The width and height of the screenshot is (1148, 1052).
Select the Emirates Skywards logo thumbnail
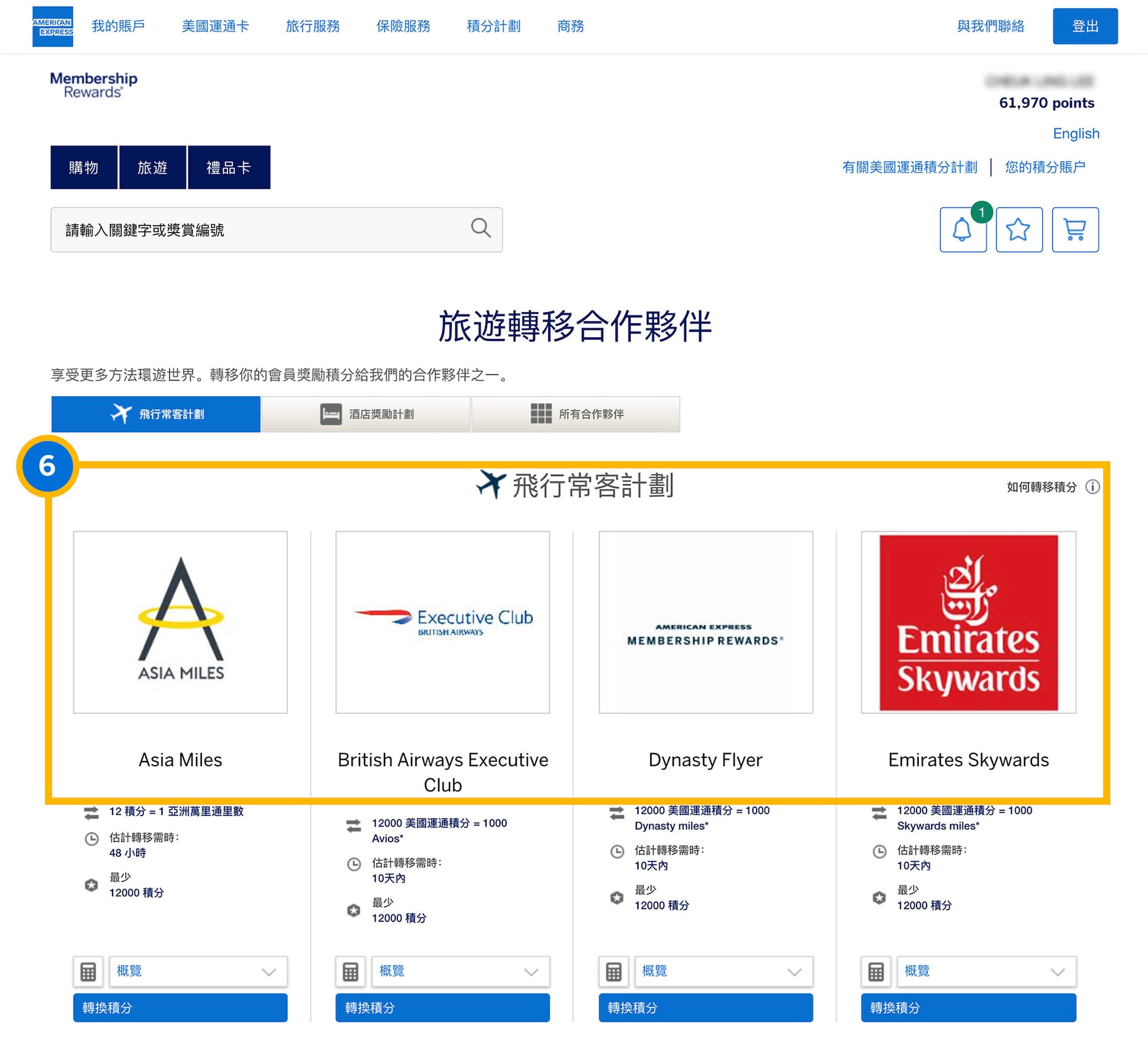pyautogui.click(x=968, y=622)
